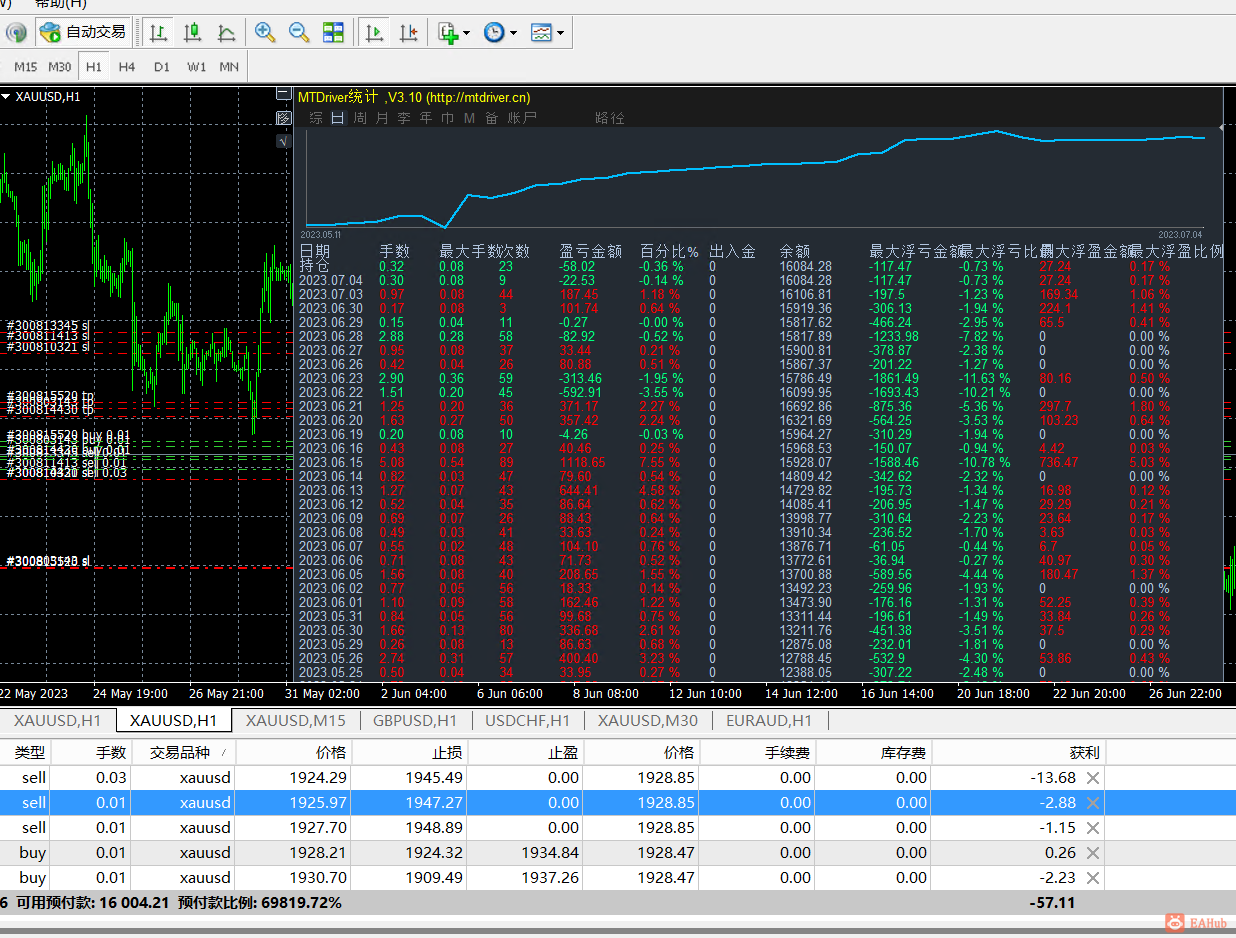Sort orders by 获利 profit column header

tap(1084, 752)
